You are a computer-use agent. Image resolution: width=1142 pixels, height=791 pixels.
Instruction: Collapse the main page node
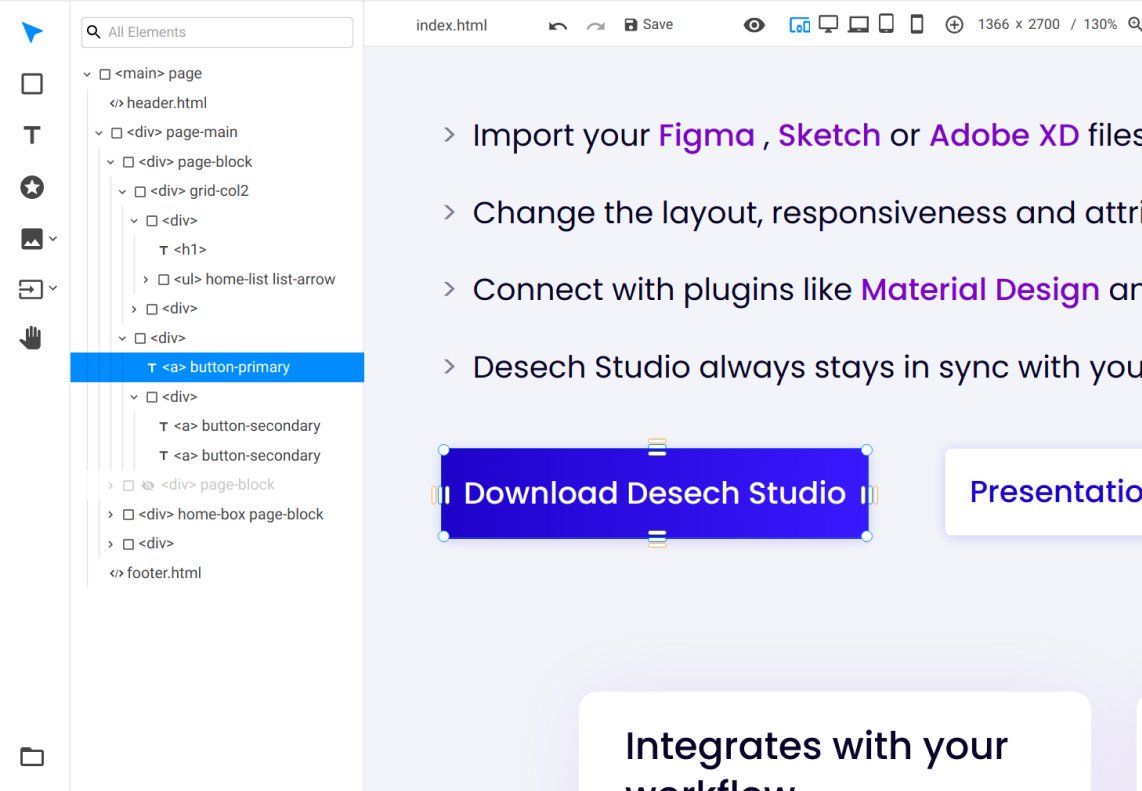[x=87, y=74]
